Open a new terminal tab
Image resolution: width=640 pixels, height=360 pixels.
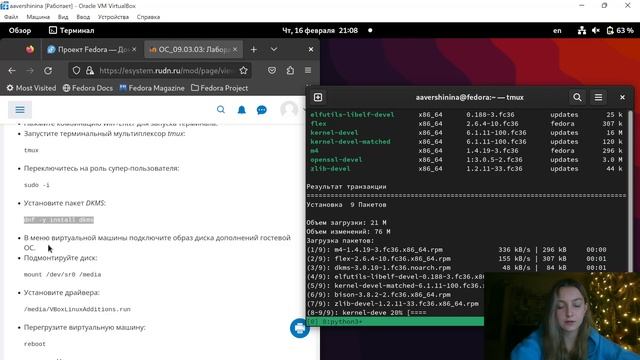tap(318, 97)
